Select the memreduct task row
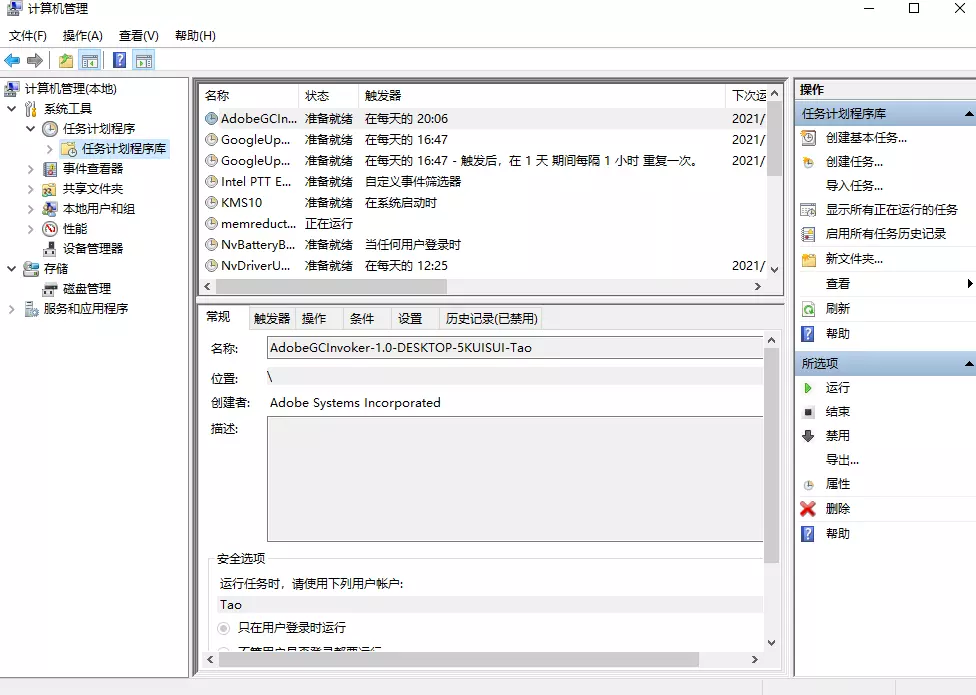This screenshot has height=695, width=976. click(484, 224)
